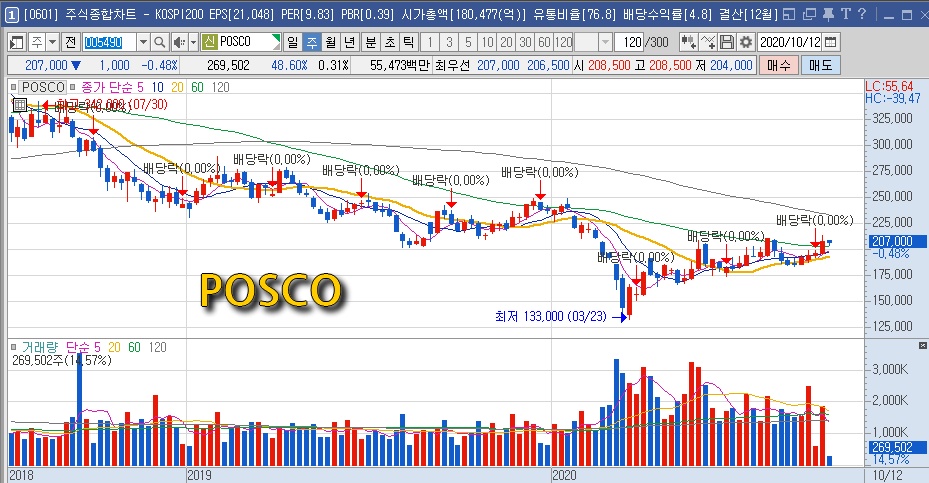Click the 2019 year label on time axis
The width and height of the screenshot is (929, 483).
[x=200, y=475]
